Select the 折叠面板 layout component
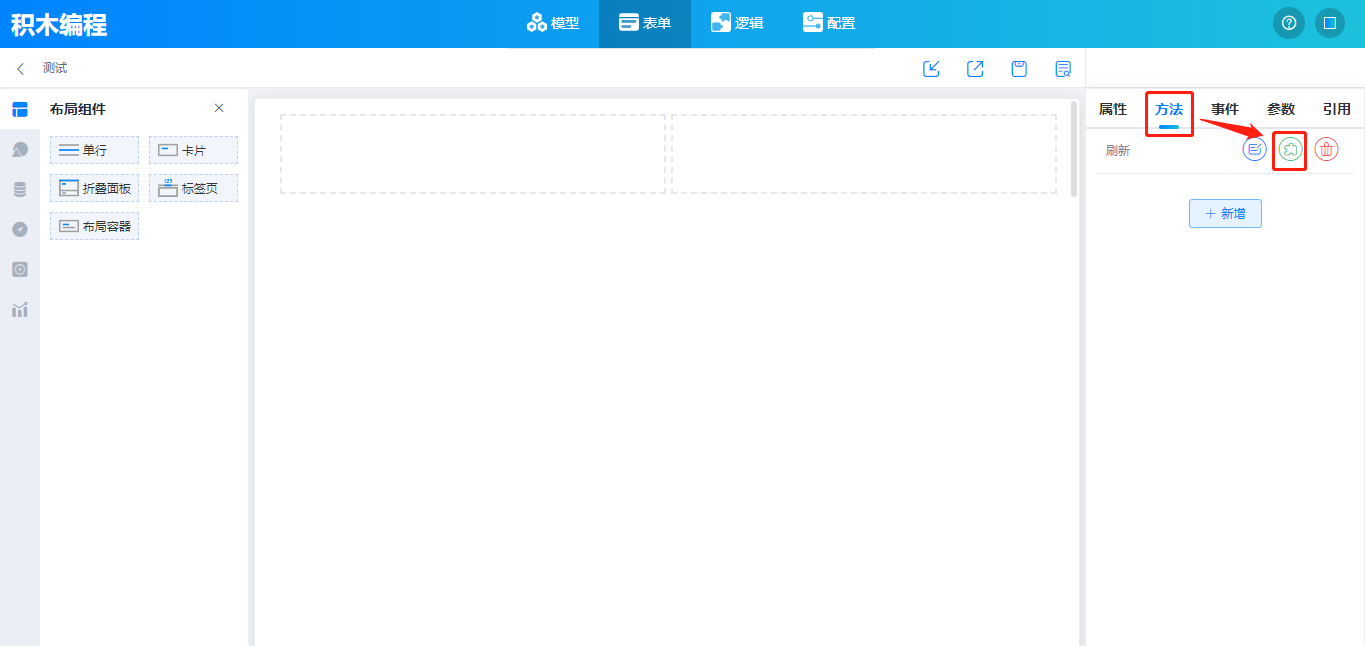The image size is (1365, 646). tap(95, 188)
